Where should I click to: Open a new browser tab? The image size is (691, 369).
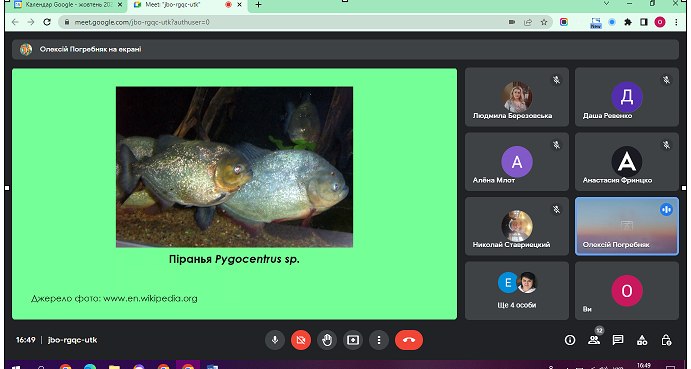259,5
